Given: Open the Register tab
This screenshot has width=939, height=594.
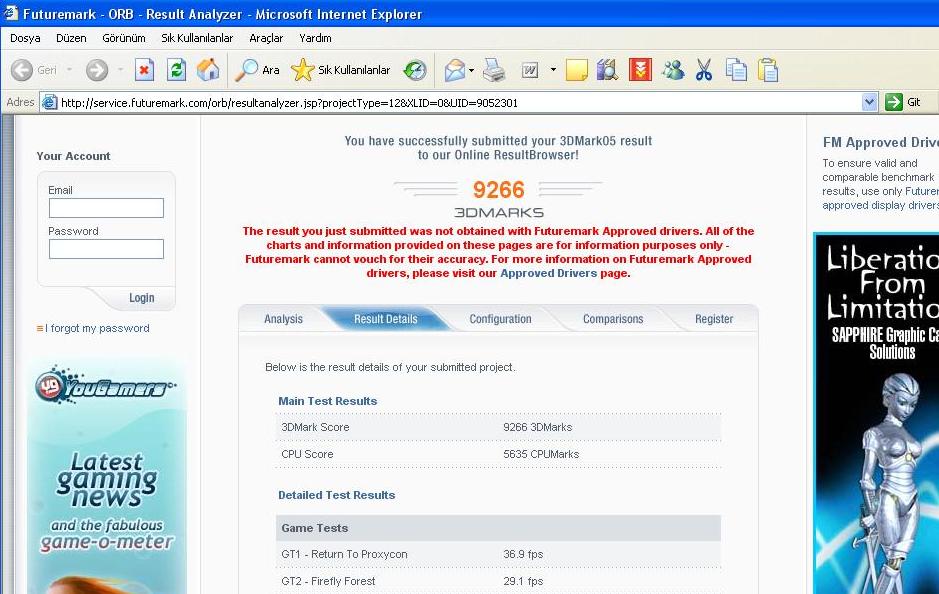Looking at the screenshot, I should (x=714, y=319).
